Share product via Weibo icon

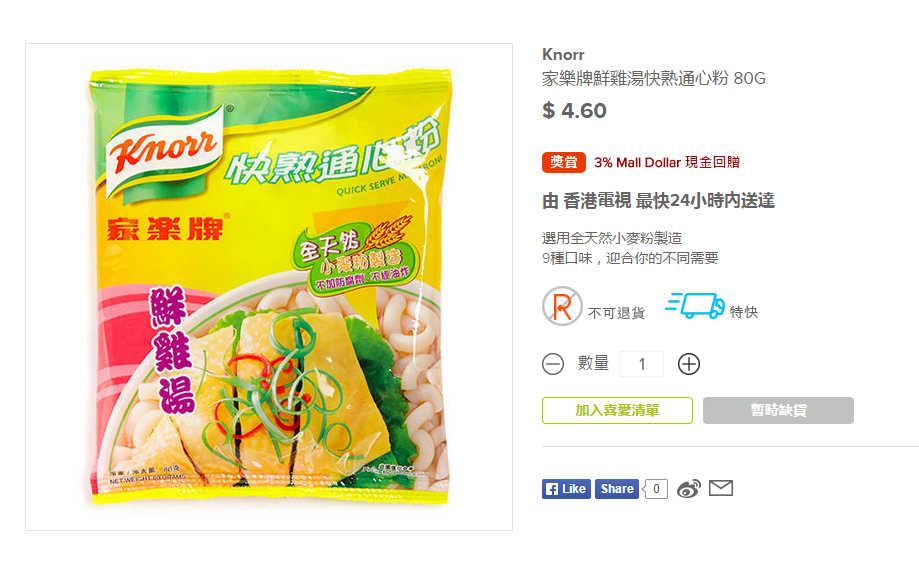(689, 489)
